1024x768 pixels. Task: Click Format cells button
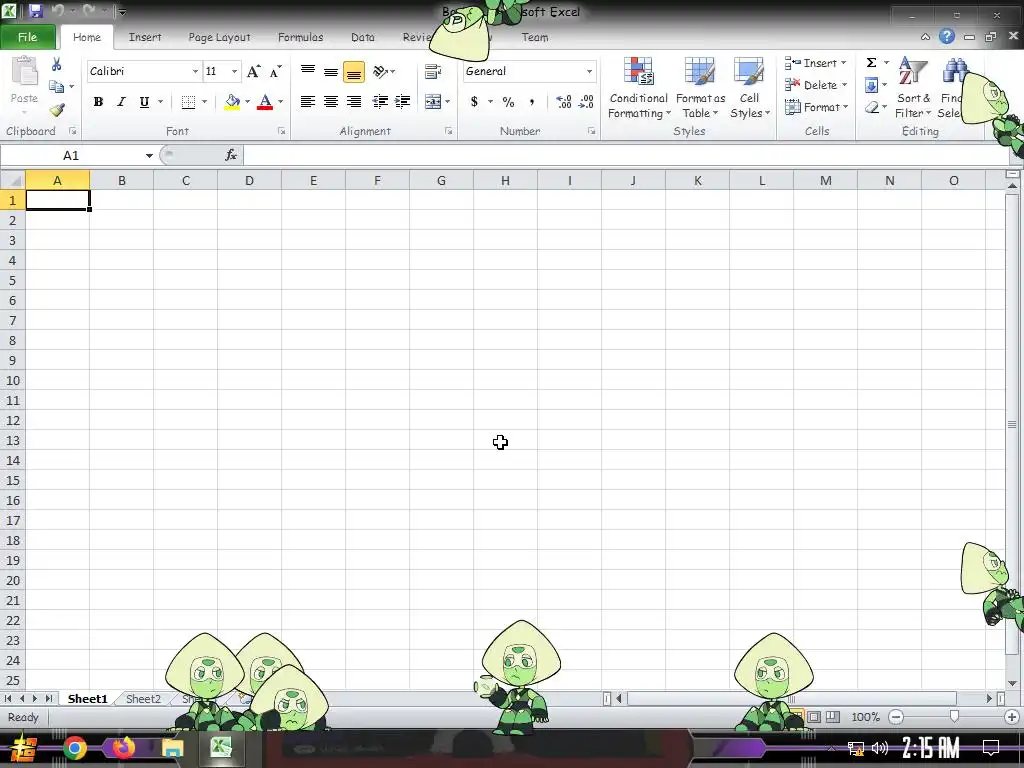tap(816, 107)
